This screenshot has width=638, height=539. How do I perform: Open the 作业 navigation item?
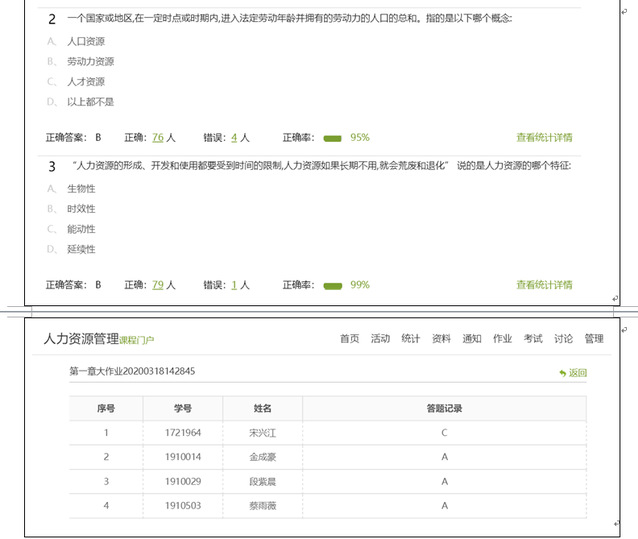pyautogui.click(x=502, y=339)
